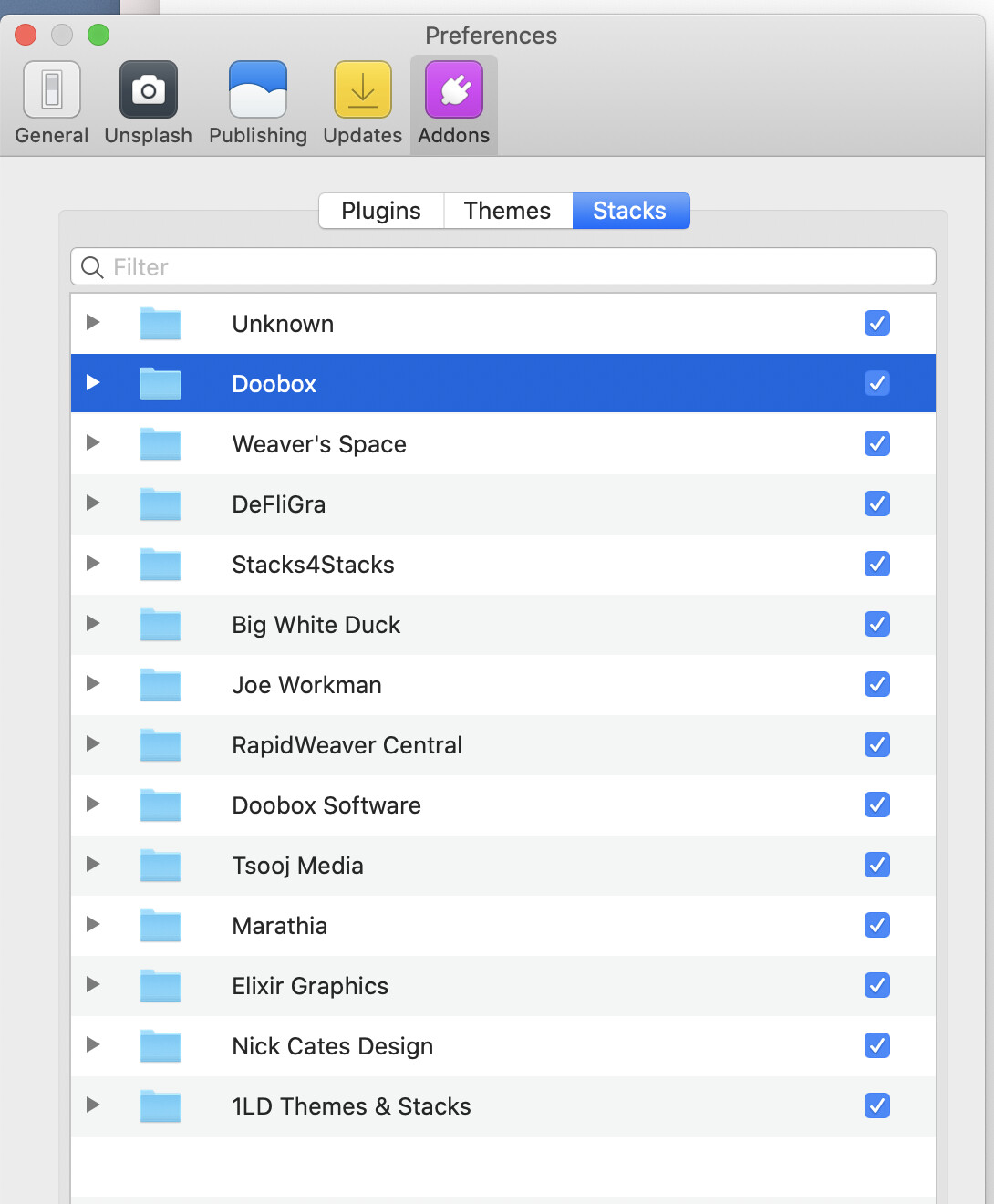Expand the Tsooj Media group
994x1204 pixels.
coord(92,864)
